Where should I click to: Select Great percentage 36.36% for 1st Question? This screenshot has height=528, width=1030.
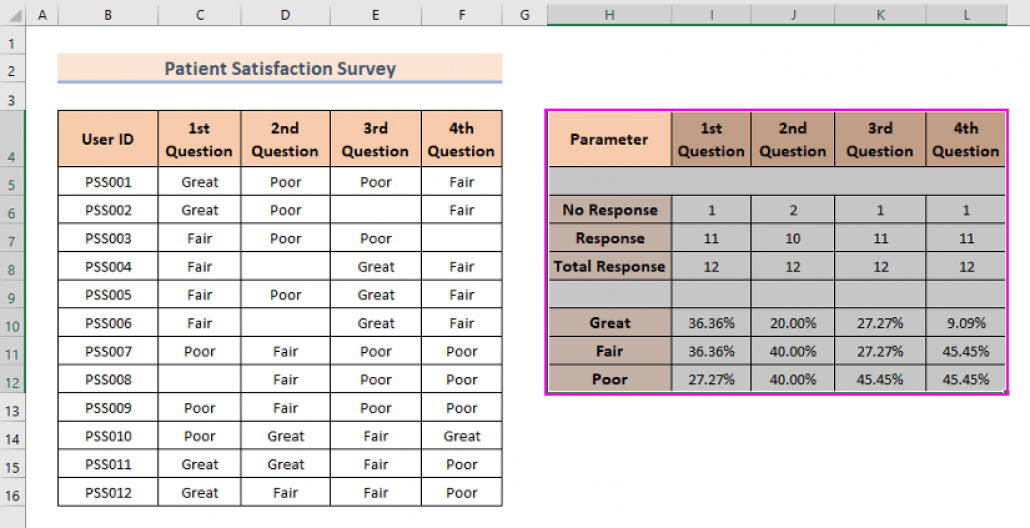[711, 323]
